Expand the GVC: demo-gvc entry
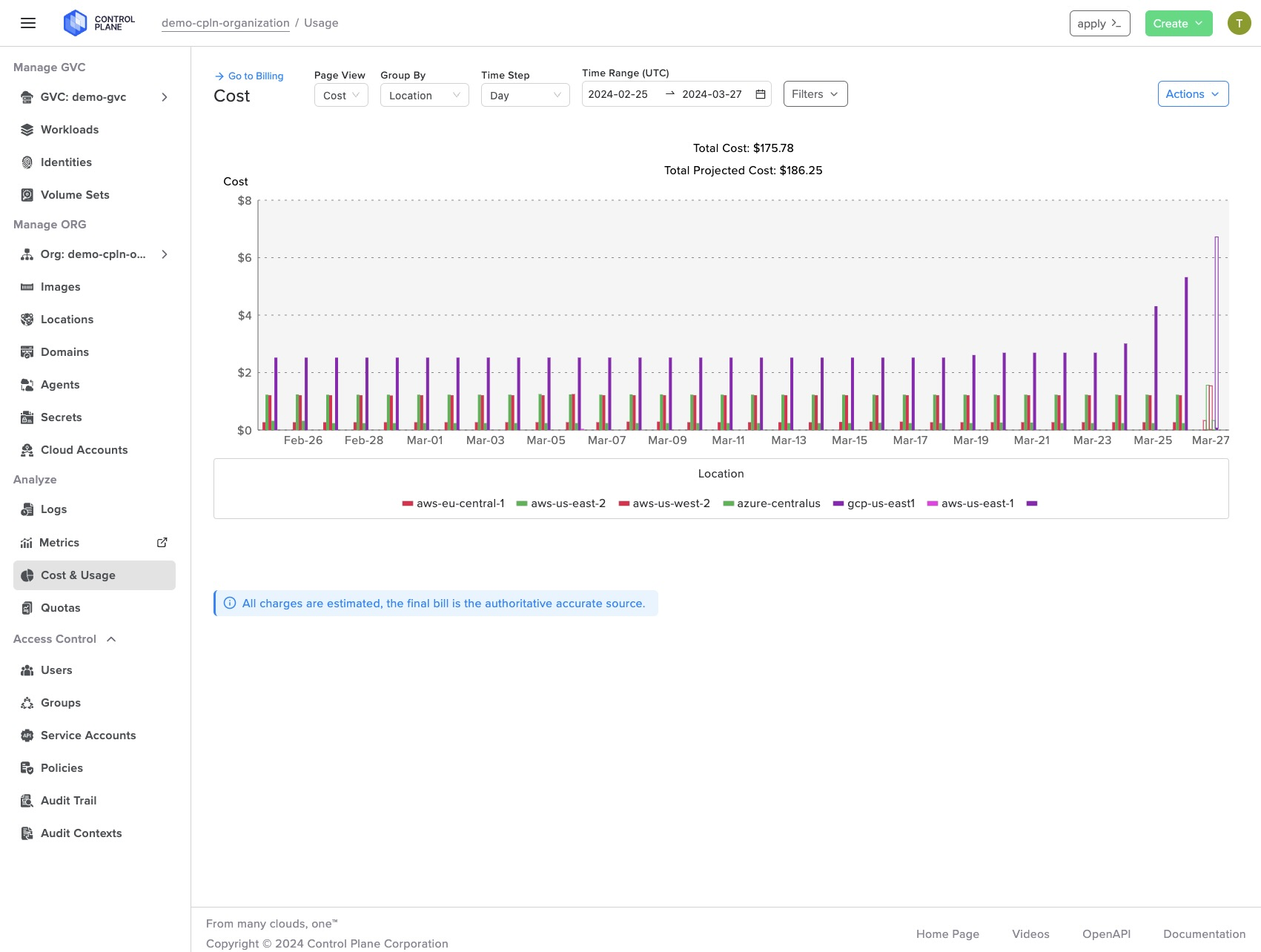 [165, 97]
